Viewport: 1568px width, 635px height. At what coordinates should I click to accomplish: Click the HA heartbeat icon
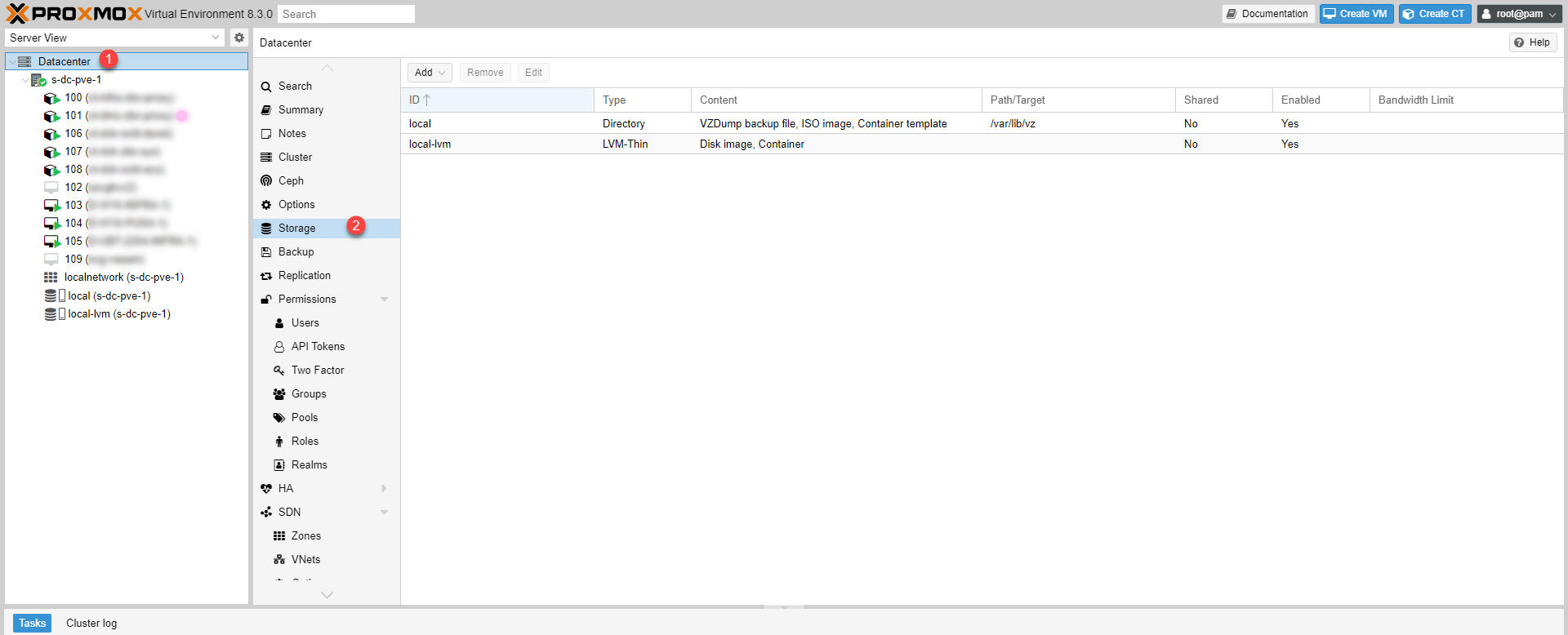pyautogui.click(x=266, y=489)
